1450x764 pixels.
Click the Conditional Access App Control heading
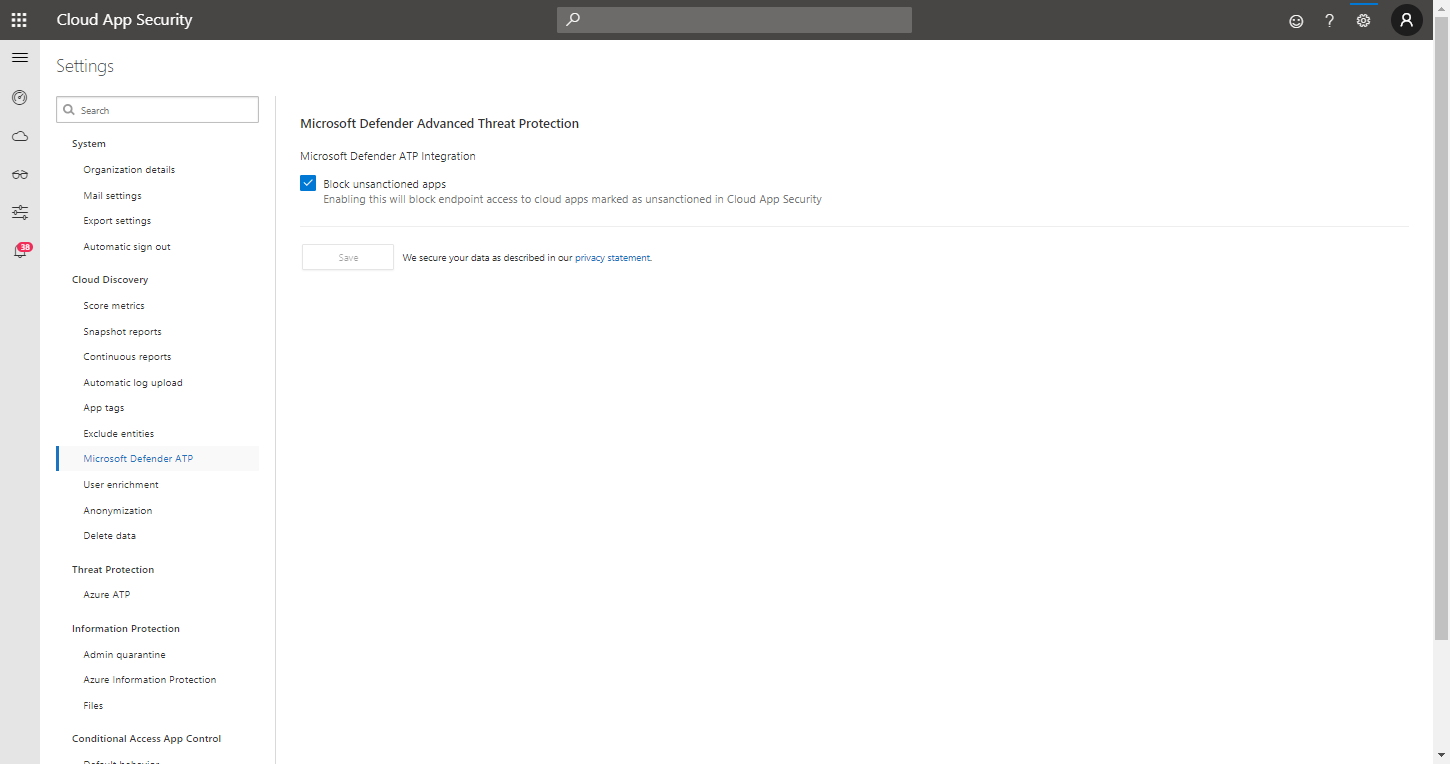click(x=147, y=739)
